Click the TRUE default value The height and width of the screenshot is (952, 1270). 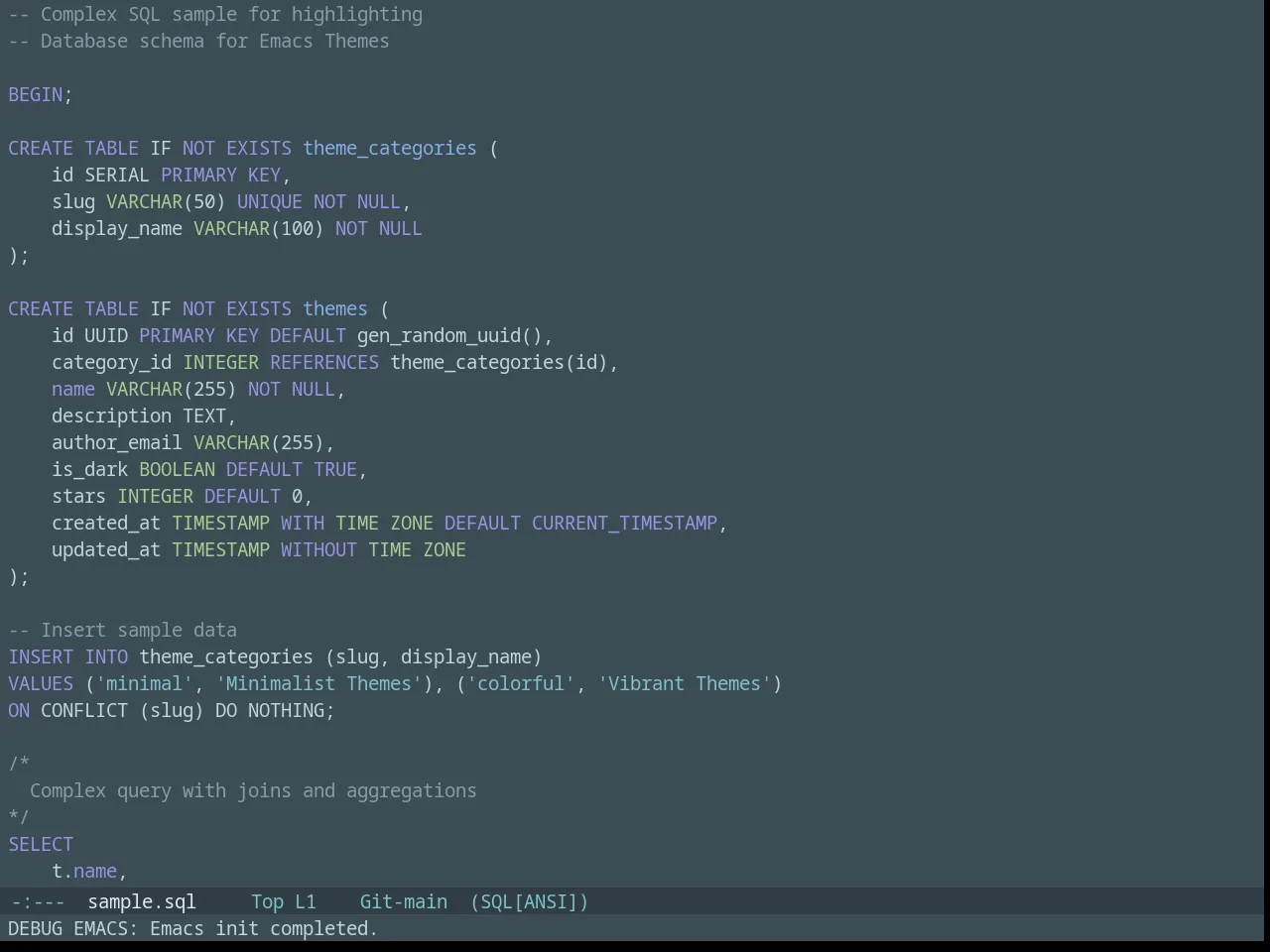[x=335, y=469]
